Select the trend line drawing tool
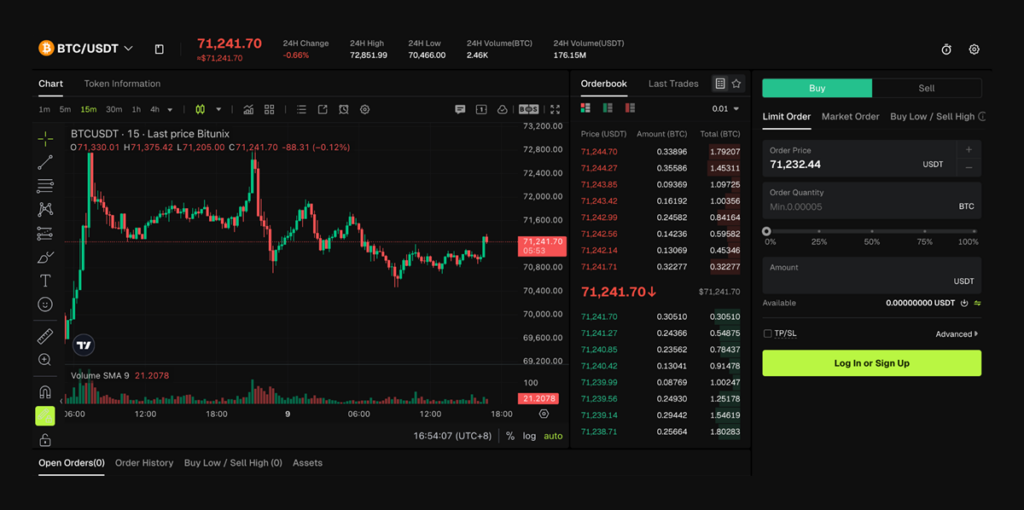 (45, 162)
